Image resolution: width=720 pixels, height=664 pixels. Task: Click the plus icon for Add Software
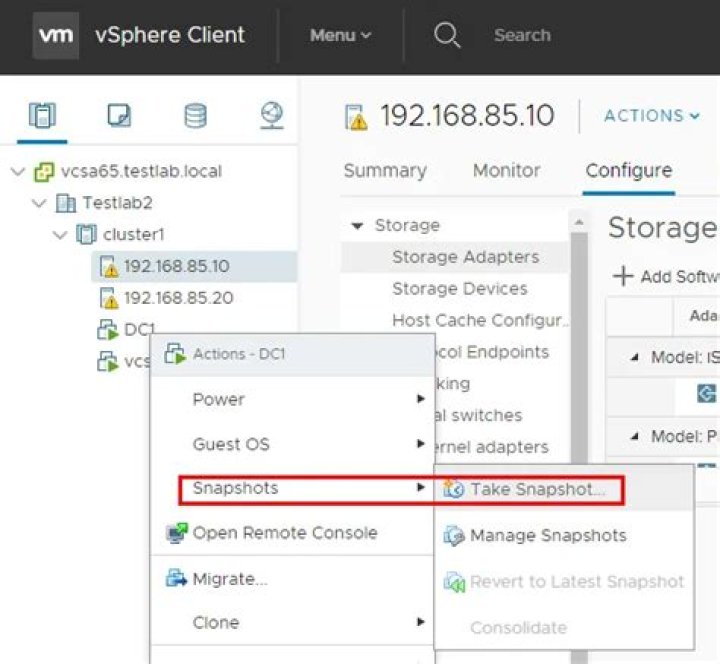(623, 276)
